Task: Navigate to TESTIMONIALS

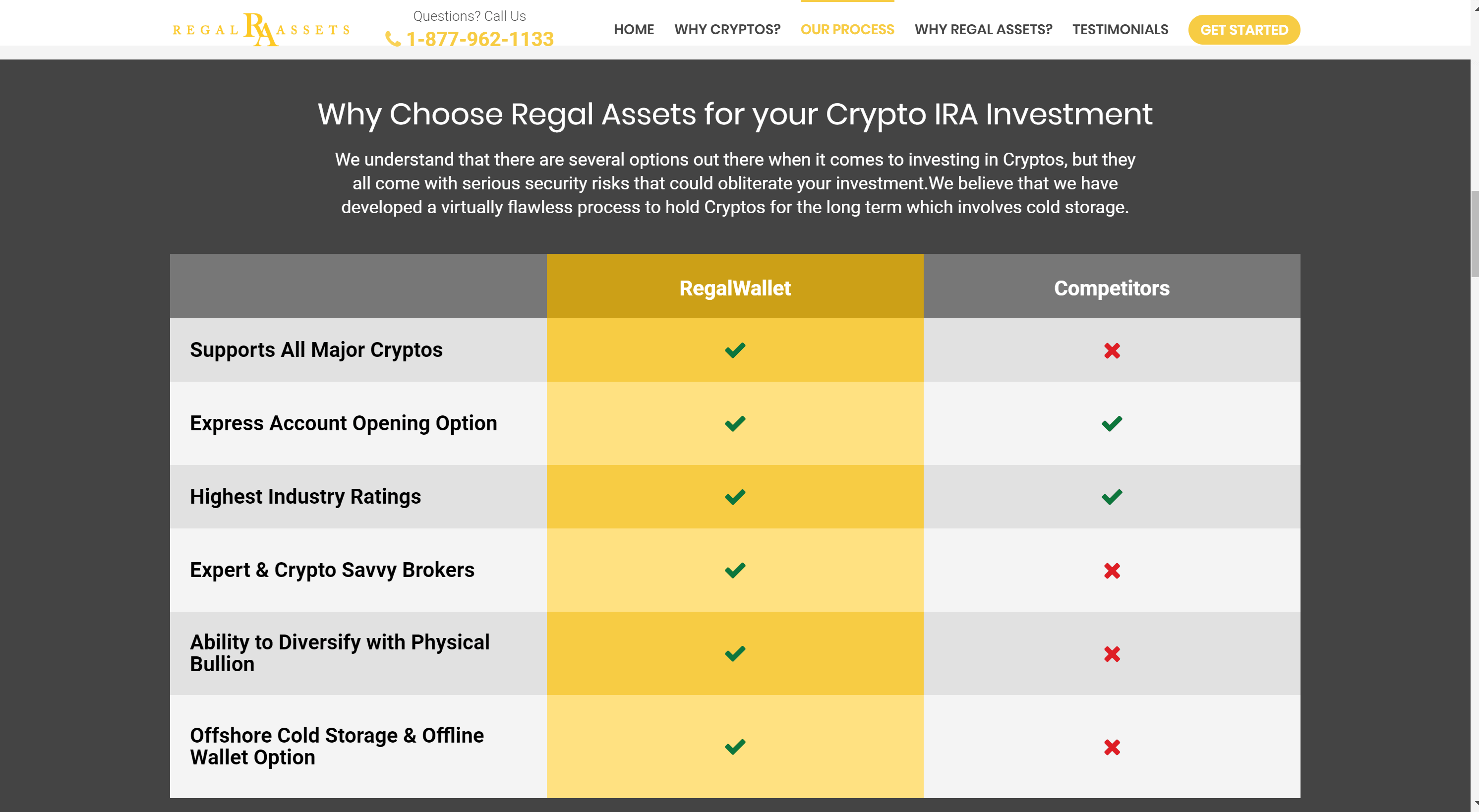Action: pos(1120,29)
